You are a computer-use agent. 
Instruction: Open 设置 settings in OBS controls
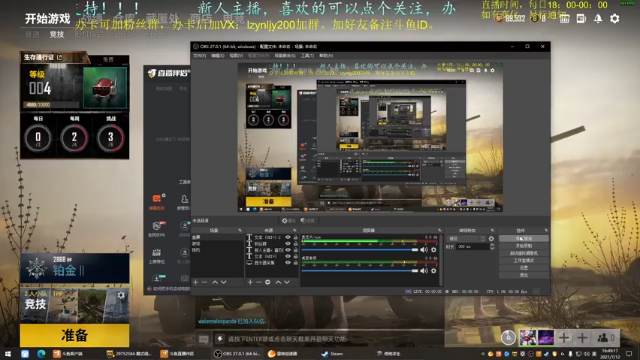pos(524,268)
